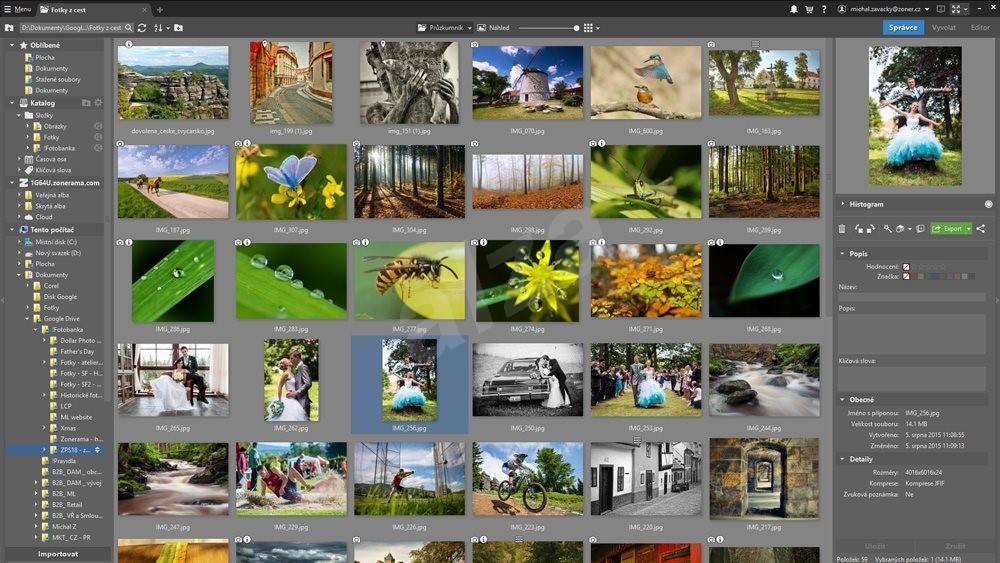
Task: Select Místní disk (C:)
Action: tap(55, 242)
